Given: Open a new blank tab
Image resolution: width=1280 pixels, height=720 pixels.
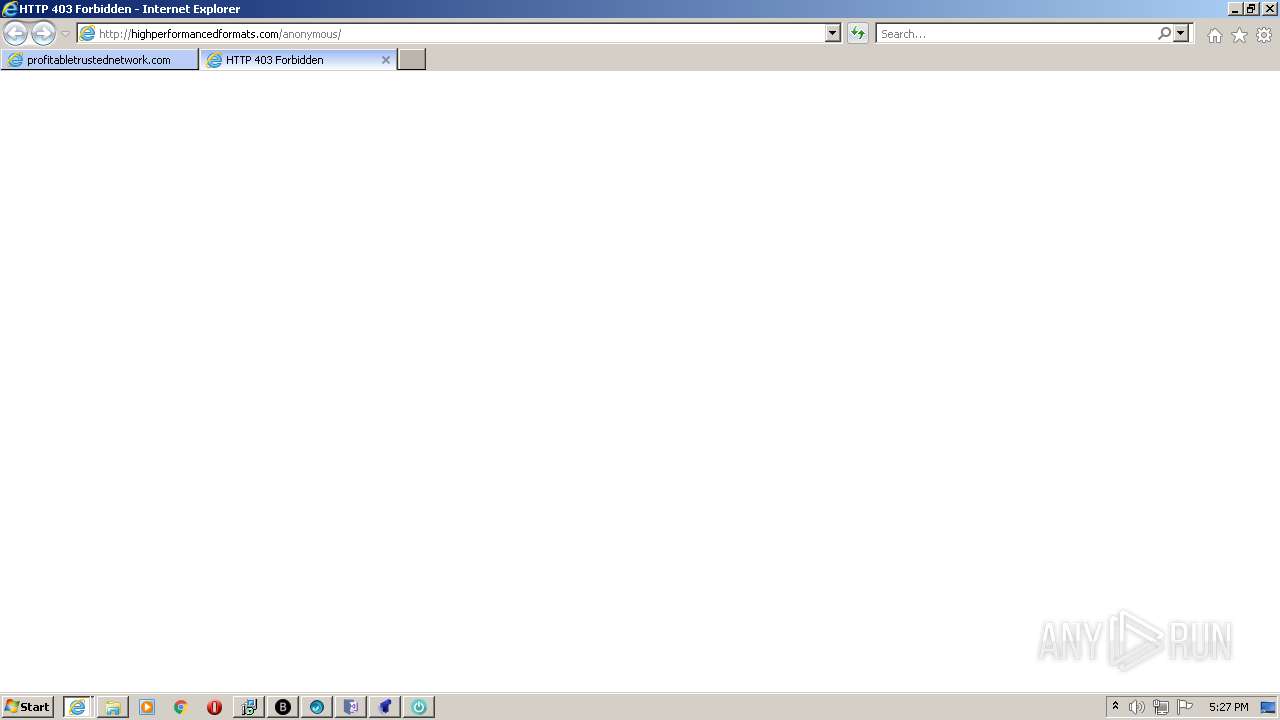Looking at the screenshot, I should [x=412, y=60].
